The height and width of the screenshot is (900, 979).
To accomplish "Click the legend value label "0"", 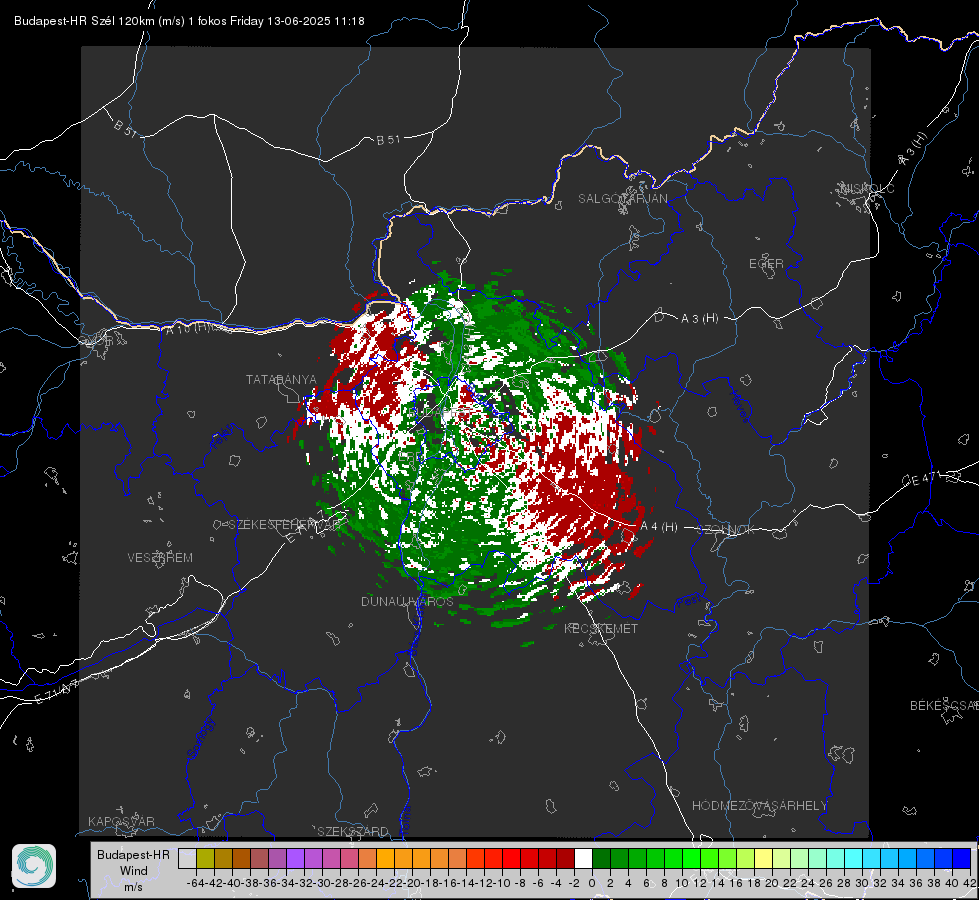I will click(592, 883).
